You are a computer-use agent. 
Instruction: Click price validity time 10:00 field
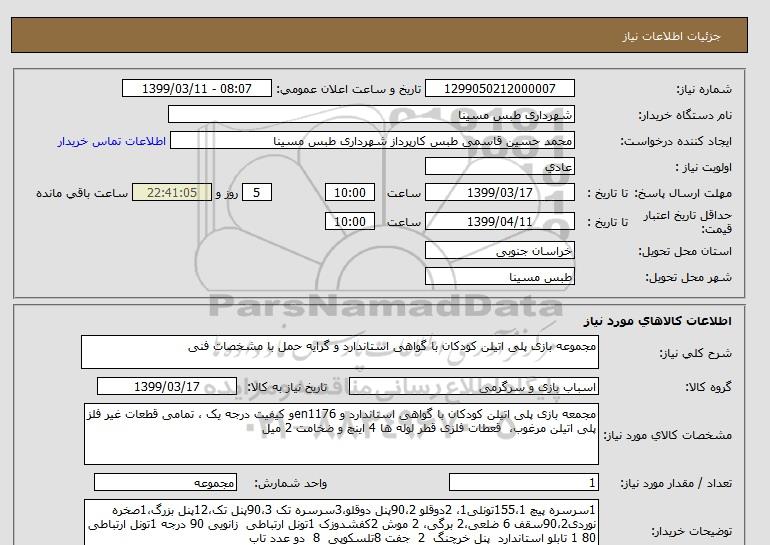click(x=350, y=221)
